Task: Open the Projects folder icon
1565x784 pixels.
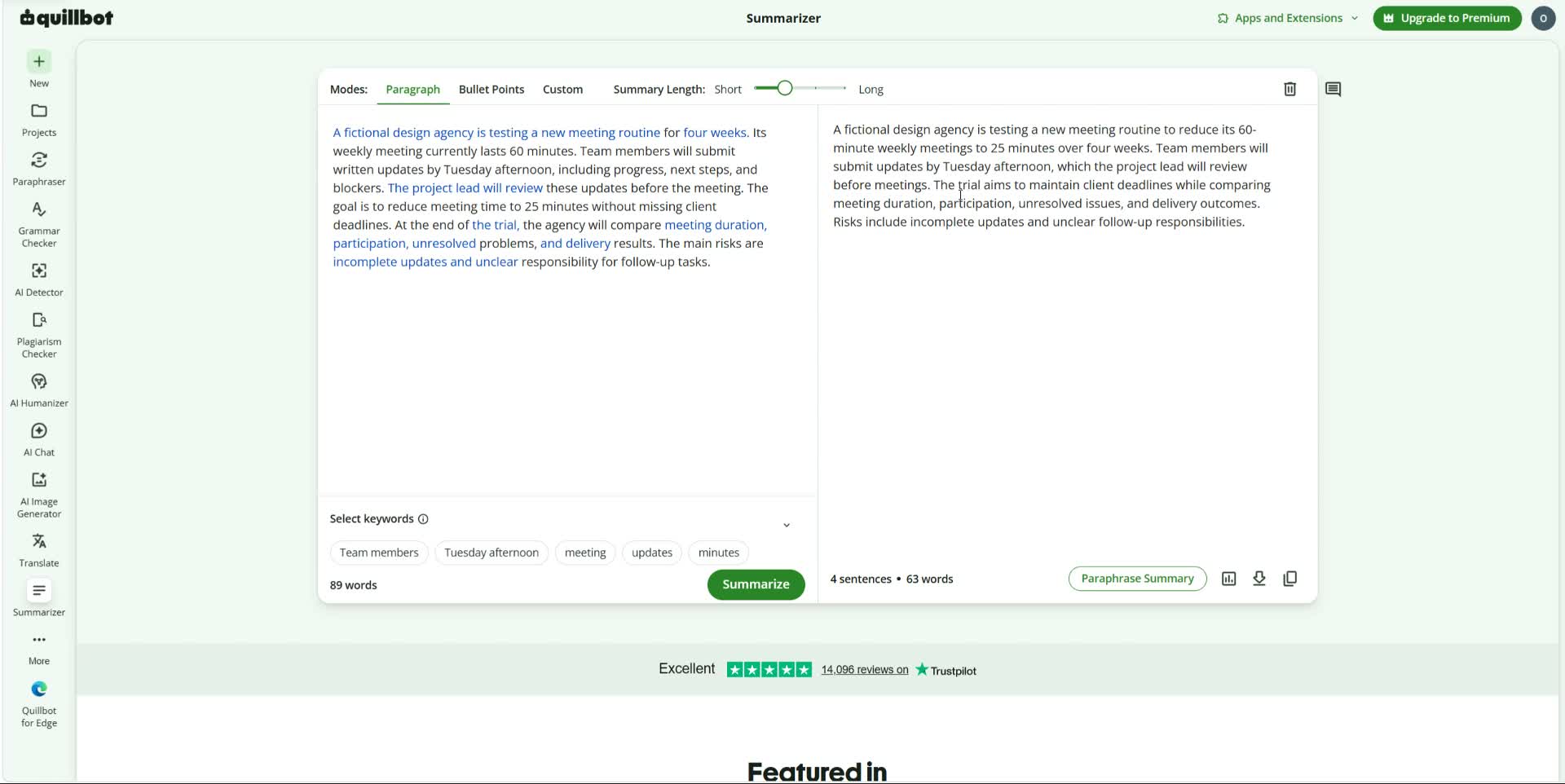Action: (x=38, y=111)
